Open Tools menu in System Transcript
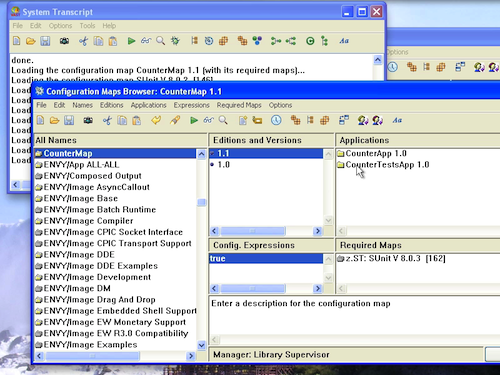 click(87, 26)
